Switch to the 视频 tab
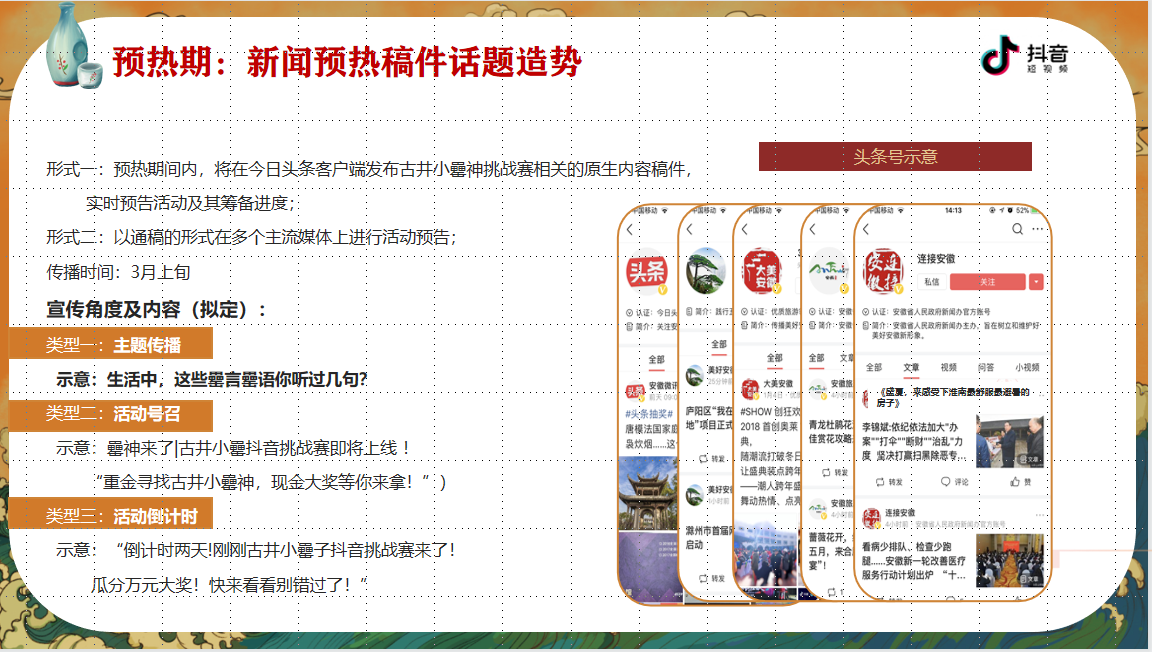This screenshot has height=652, width=1152. click(948, 368)
